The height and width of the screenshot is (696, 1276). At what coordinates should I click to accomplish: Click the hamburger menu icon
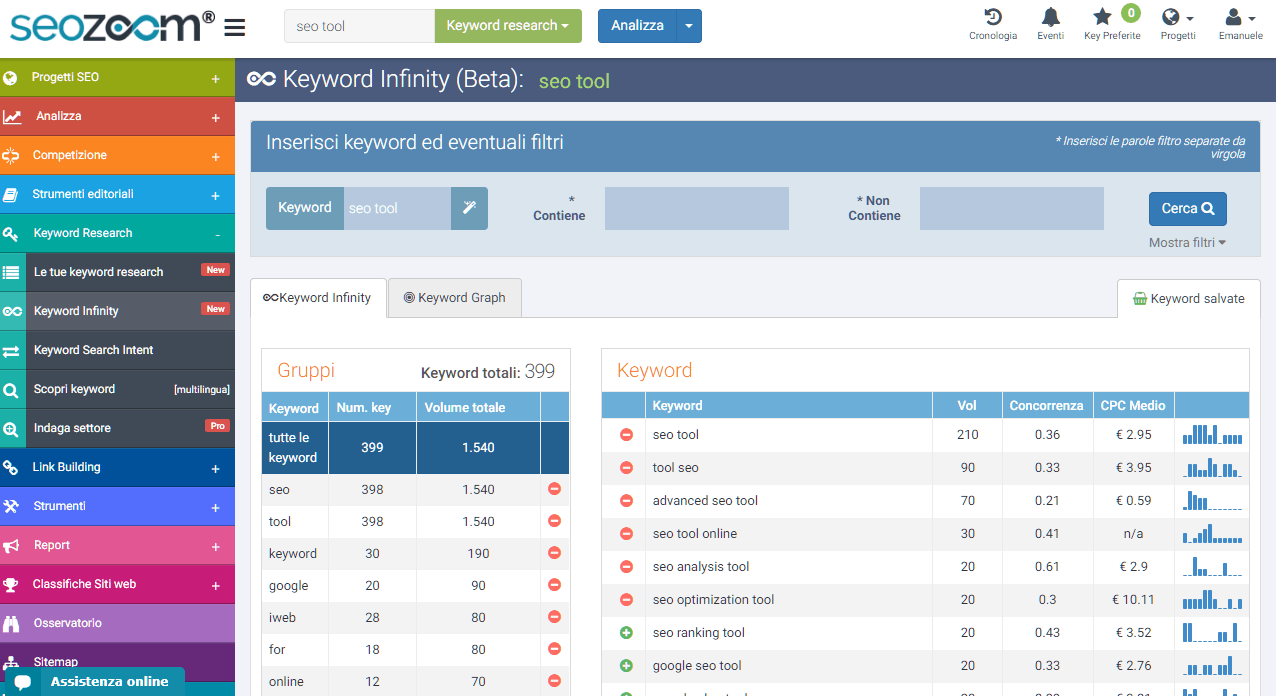(234, 27)
